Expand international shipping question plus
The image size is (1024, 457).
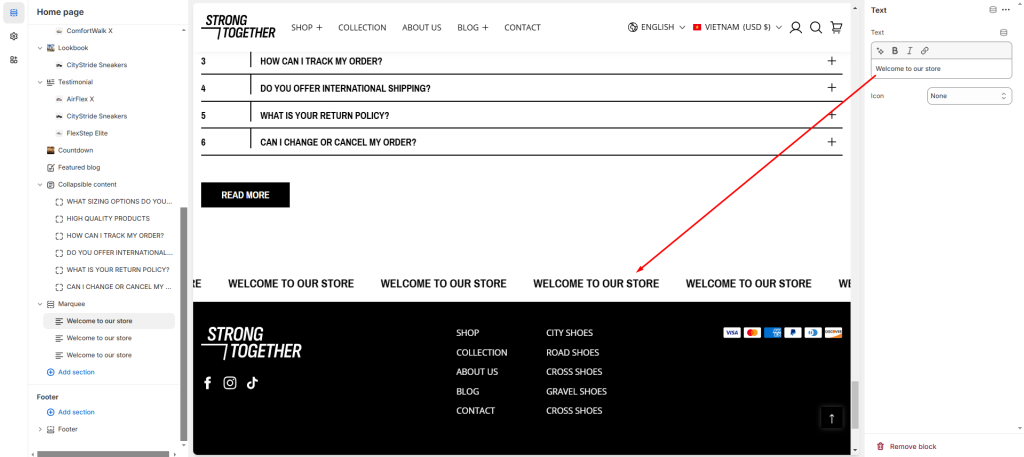coord(831,87)
